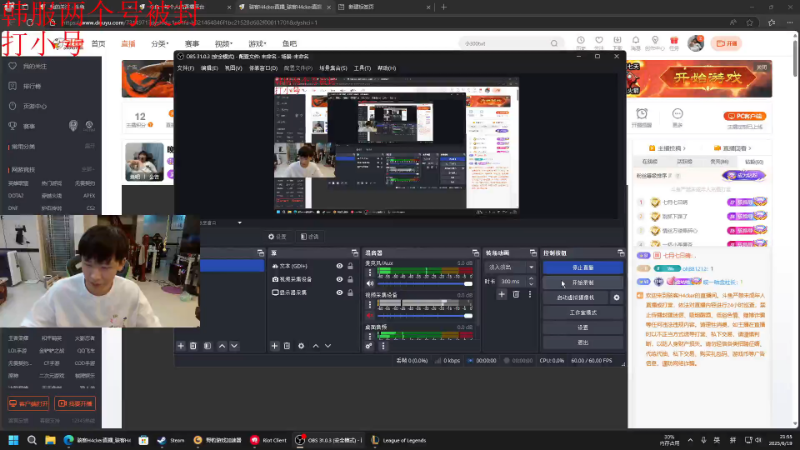Click transition duration field 300 ms

pos(512,281)
